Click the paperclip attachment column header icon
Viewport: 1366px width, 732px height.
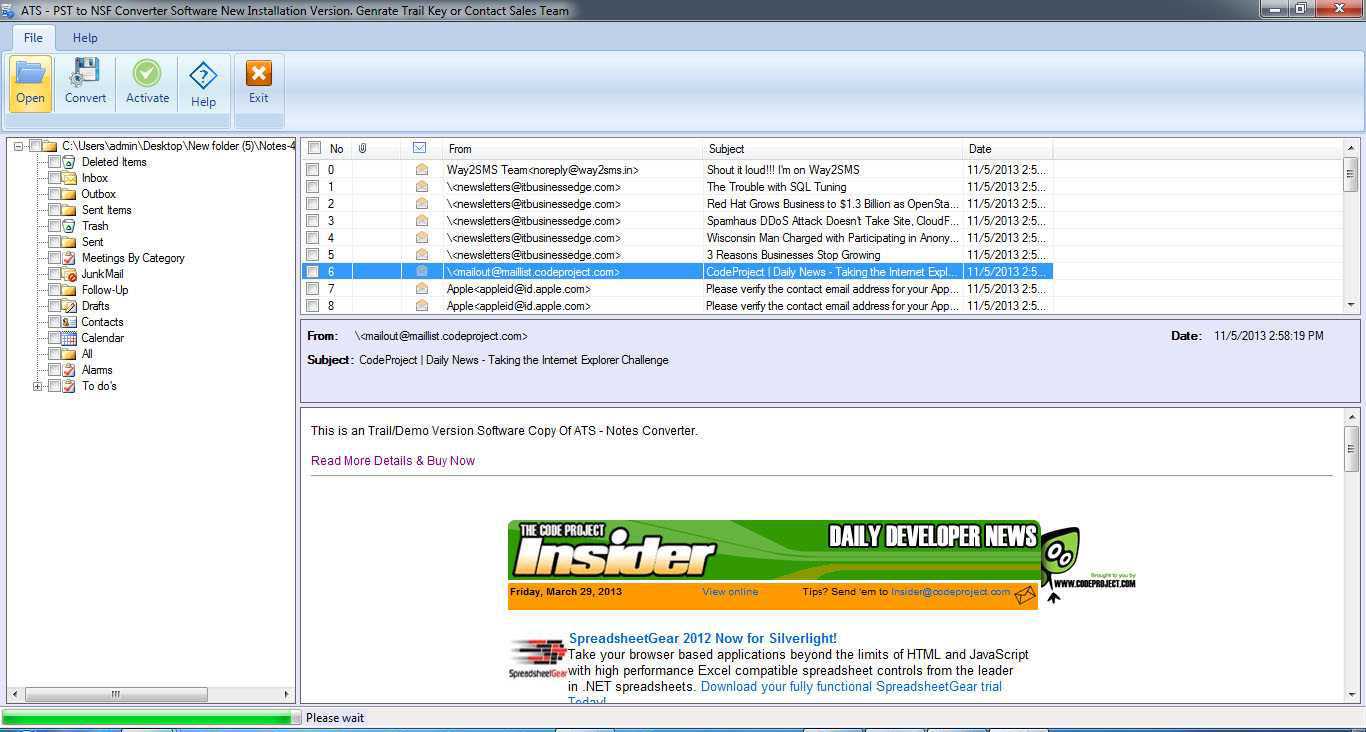[362, 148]
